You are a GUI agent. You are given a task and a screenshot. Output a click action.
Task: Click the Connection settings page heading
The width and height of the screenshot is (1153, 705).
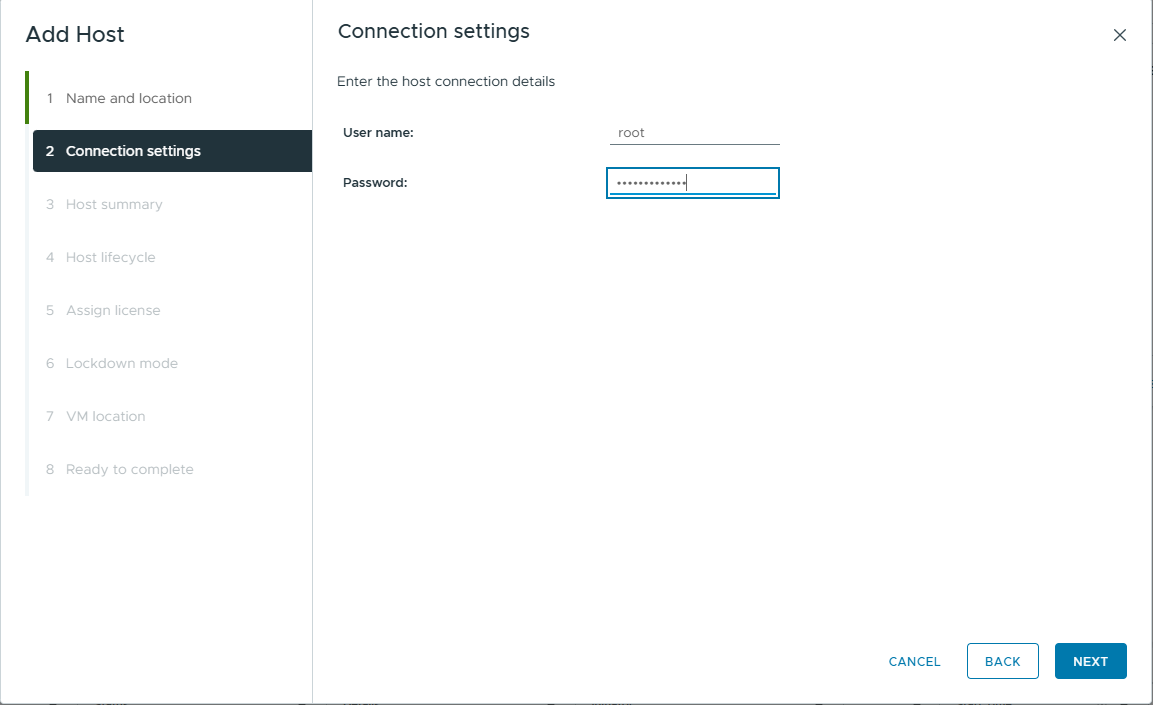coord(433,31)
